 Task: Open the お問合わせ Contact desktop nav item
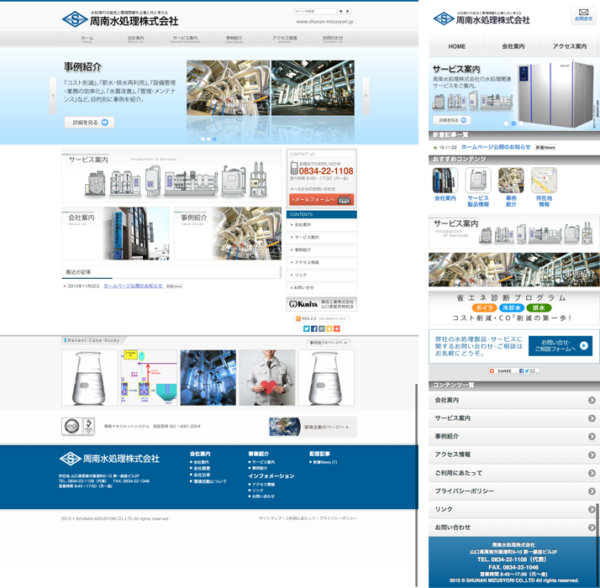tap(333, 39)
